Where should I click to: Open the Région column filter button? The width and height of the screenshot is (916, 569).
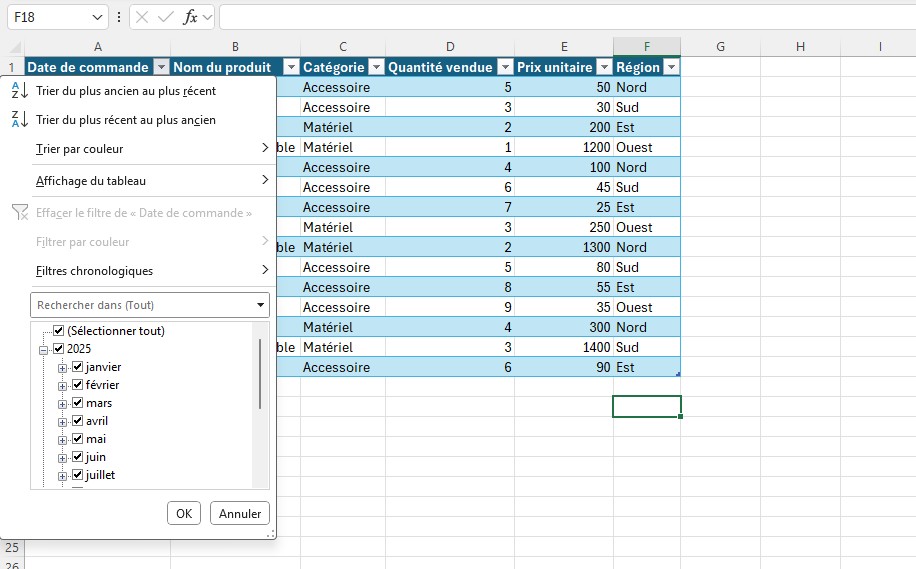670,67
